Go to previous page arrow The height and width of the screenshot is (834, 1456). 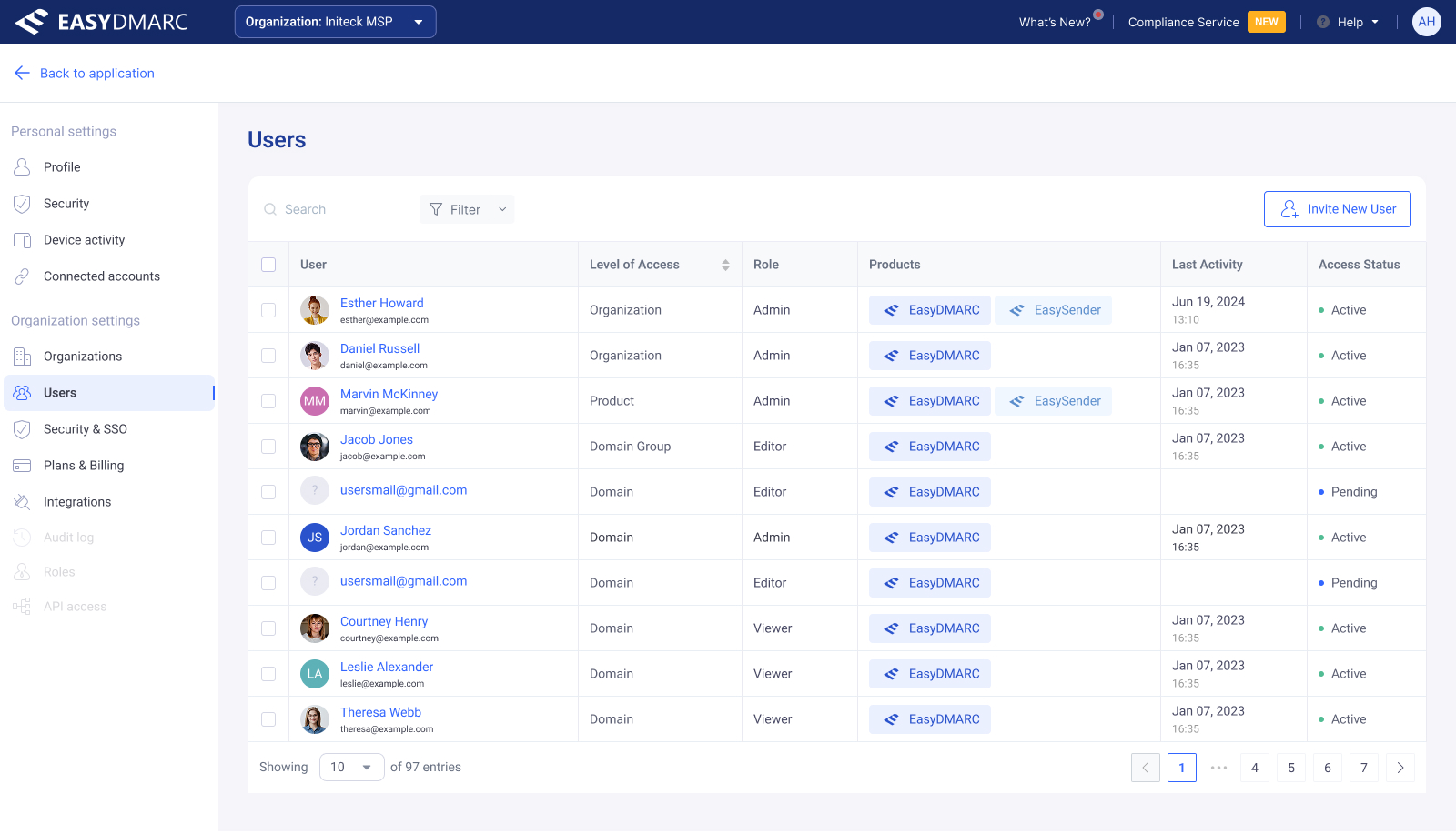coord(1146,768)
